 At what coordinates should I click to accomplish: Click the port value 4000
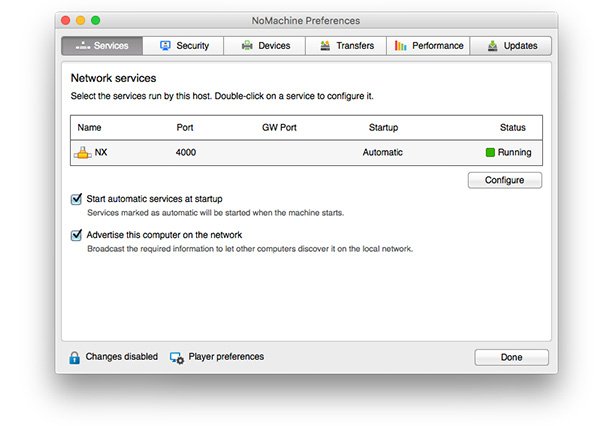tap(186, 152)
